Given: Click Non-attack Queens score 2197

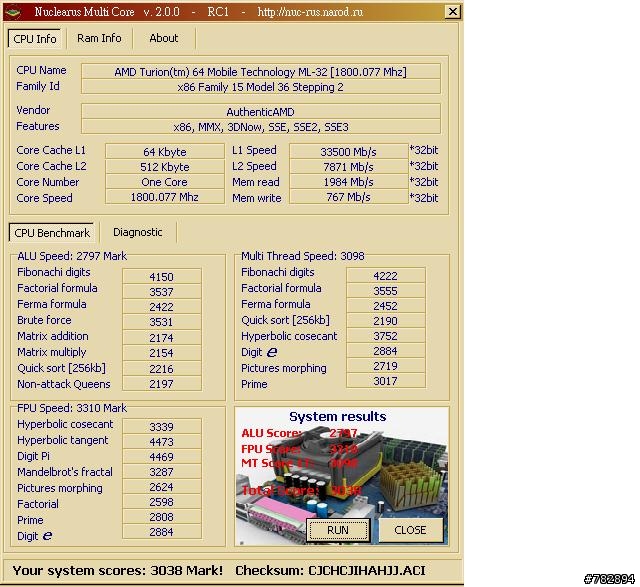Looking at the screenshot, I should tap(162, 384).
